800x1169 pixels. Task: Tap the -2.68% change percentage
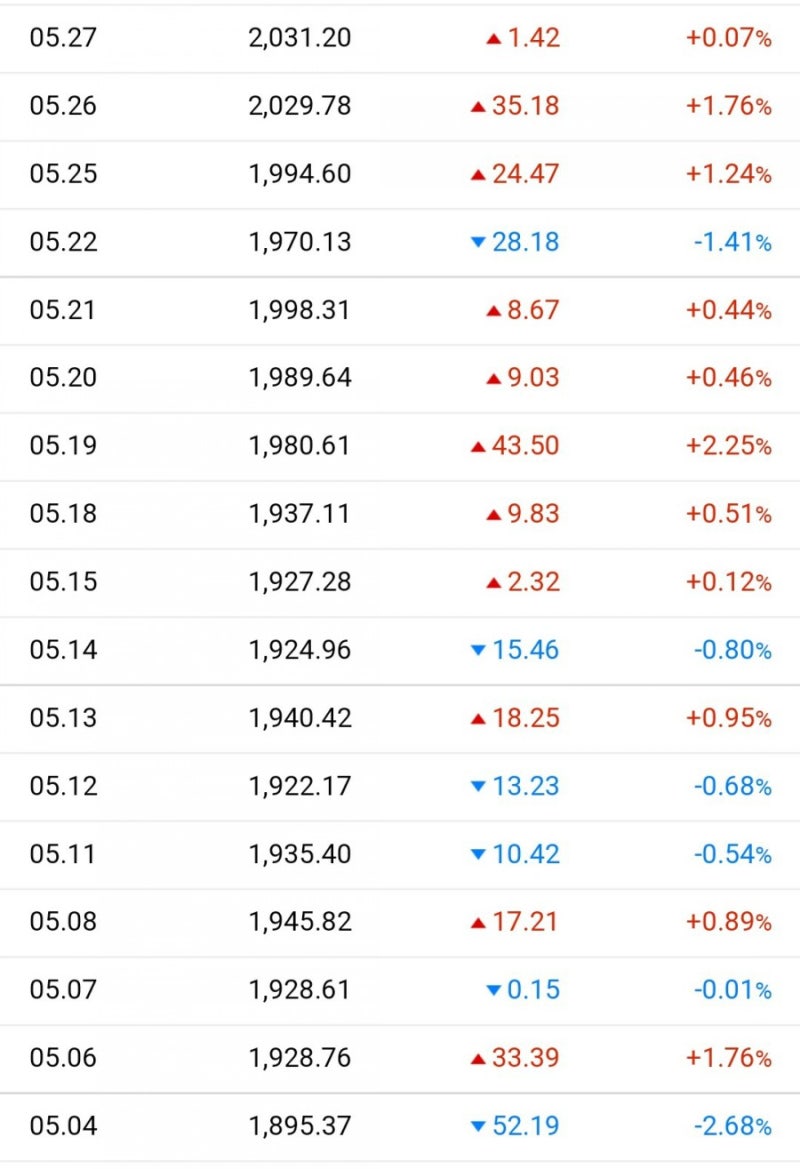tap(732, 1126)
